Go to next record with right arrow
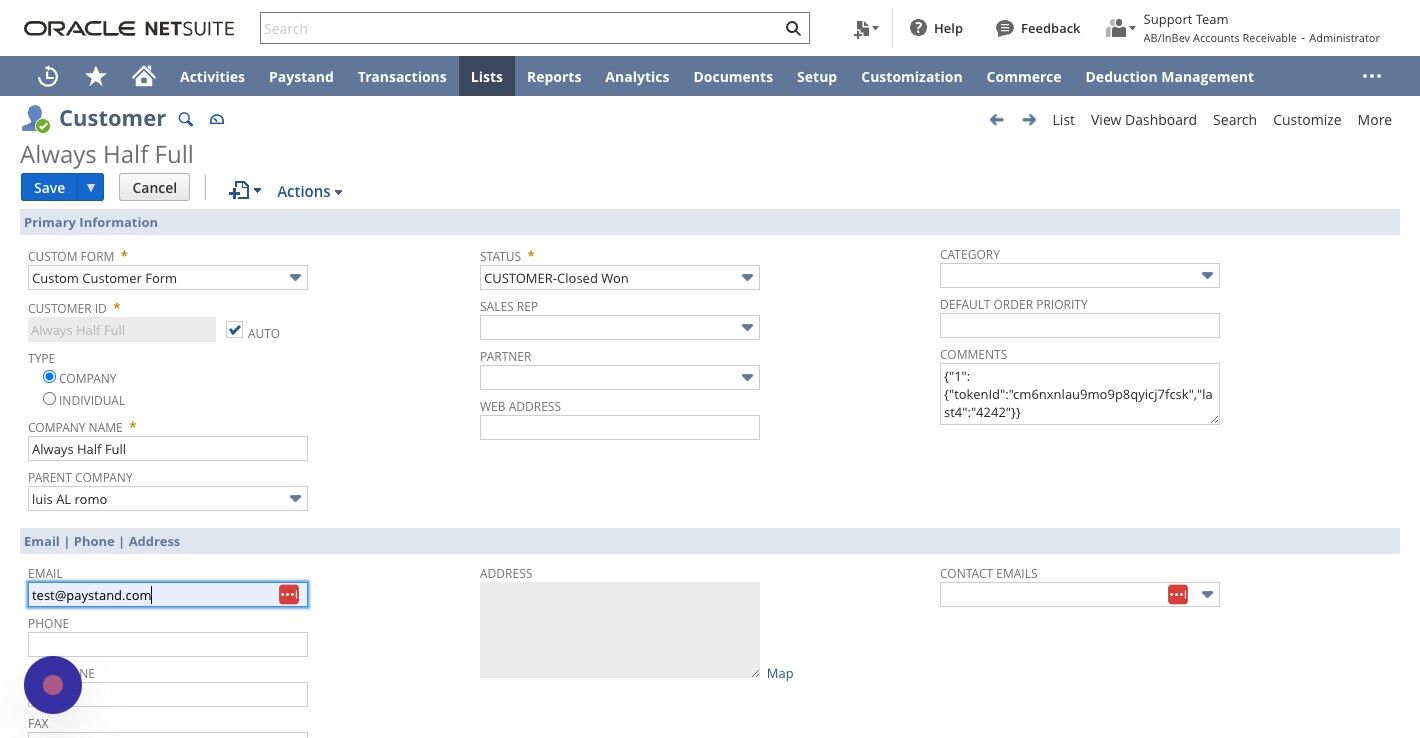Viewport: 1420px width, 738px height. 1029,120
